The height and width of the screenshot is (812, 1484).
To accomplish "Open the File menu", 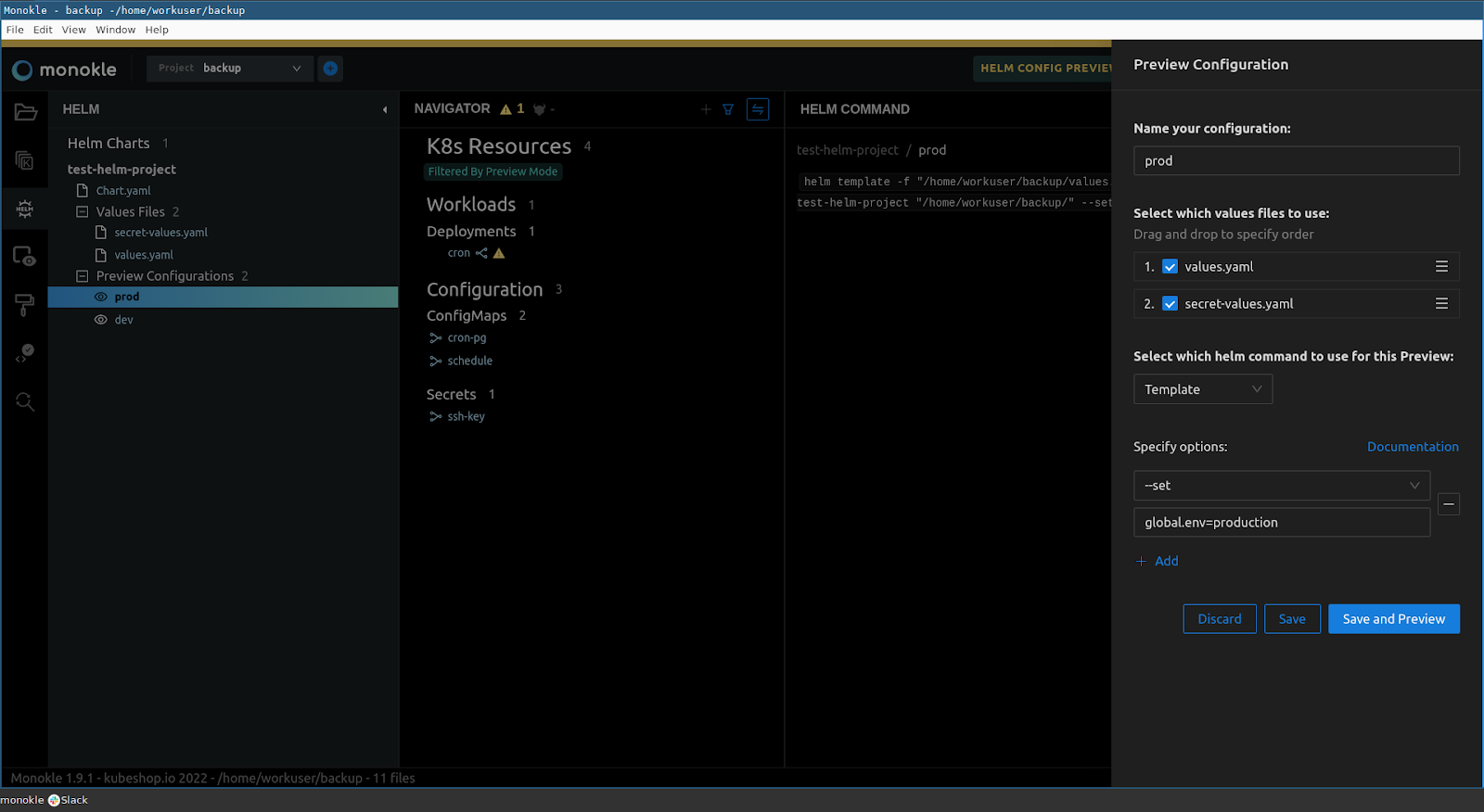I will (x=15, y=30).
